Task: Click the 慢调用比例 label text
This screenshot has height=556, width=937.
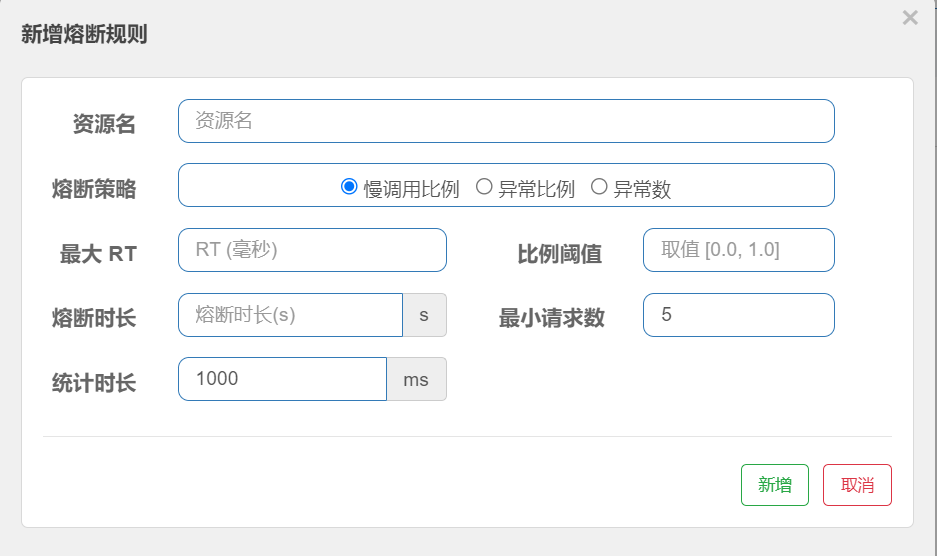Action: (x=411, y=190)
